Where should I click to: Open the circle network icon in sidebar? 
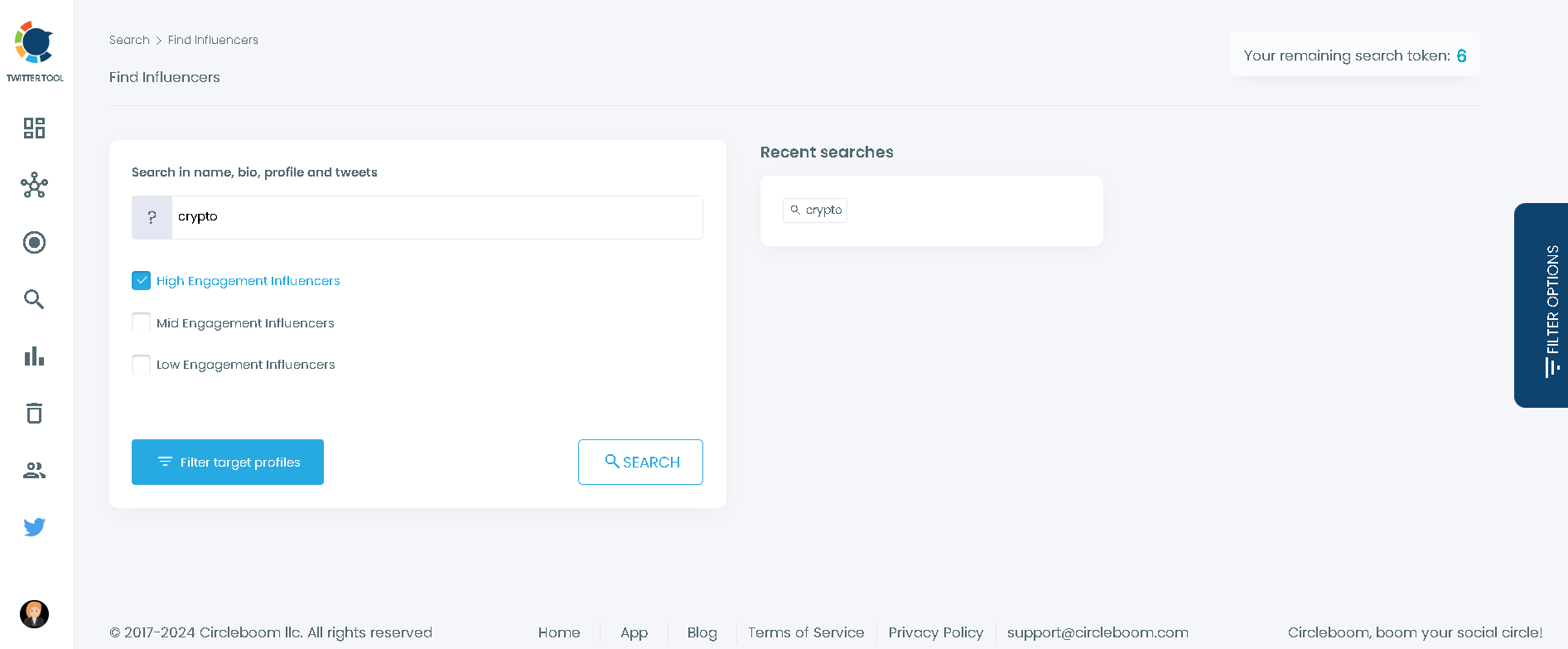(34, 185)
